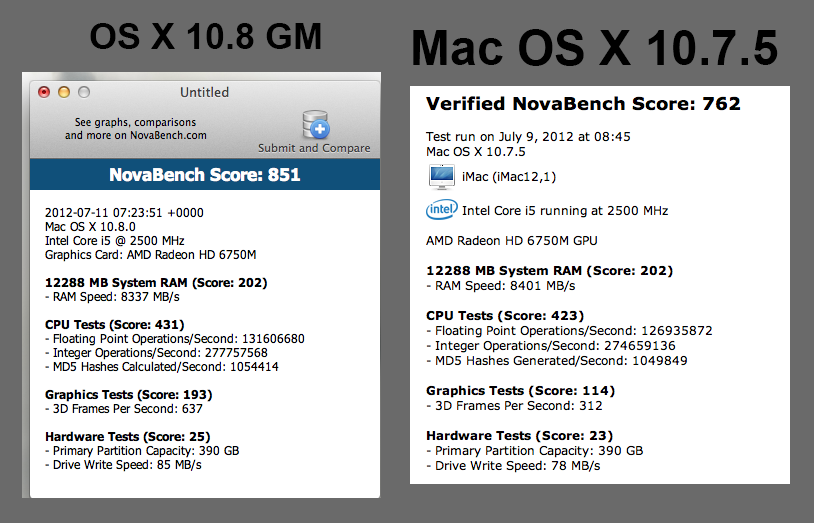Click Drive Write Speed: 78 MB/s line
The width and height of the screenshot is (814, 523).
click(x=513, y=466)
